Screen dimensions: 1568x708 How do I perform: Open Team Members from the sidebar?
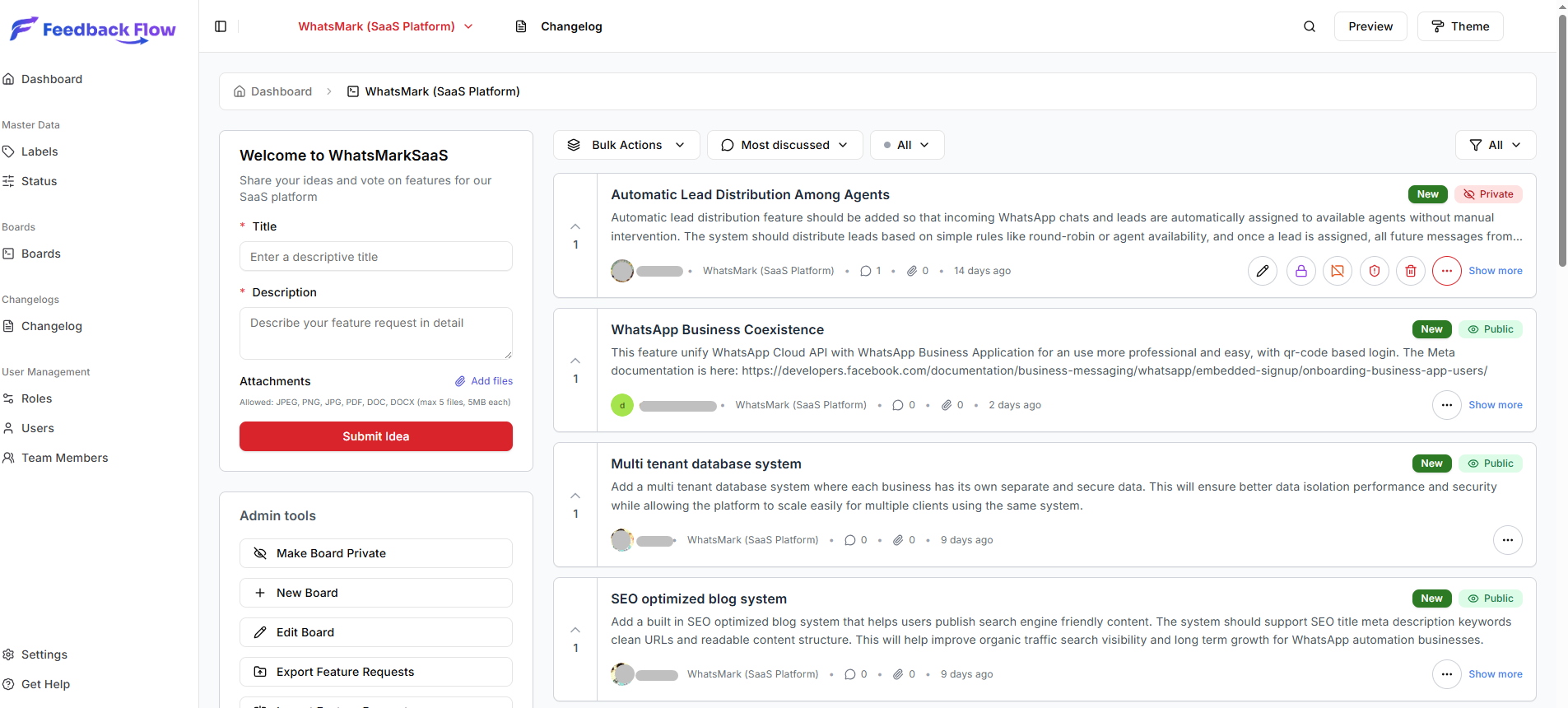(x=64, y=458)
